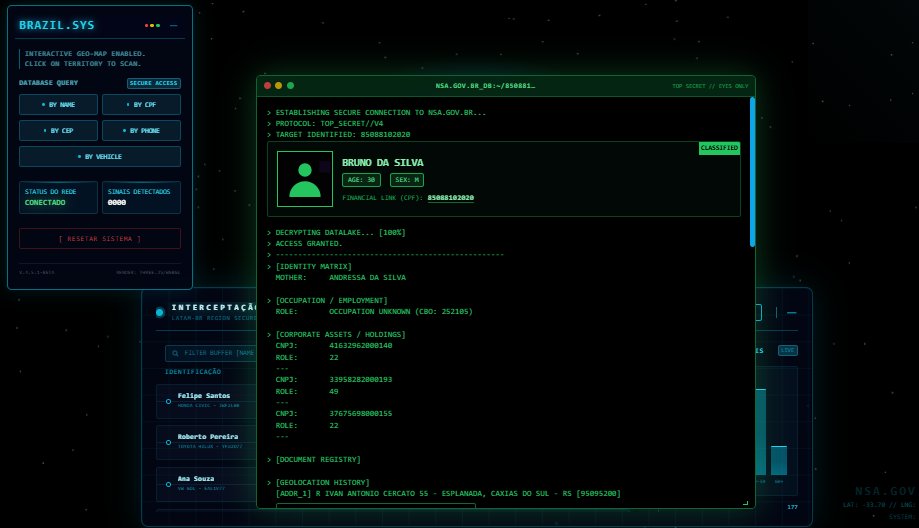Click the CNPJ value 41632962000140
This screenshot has width=919, height=528.
360,346
